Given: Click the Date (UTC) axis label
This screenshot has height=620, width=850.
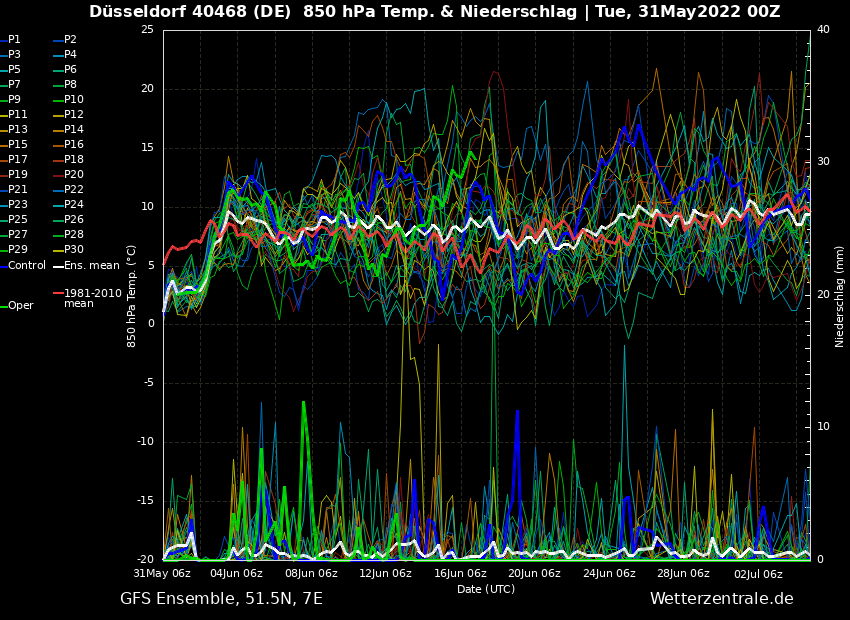Looking at the screenshot, I should [x=486, y=589].
